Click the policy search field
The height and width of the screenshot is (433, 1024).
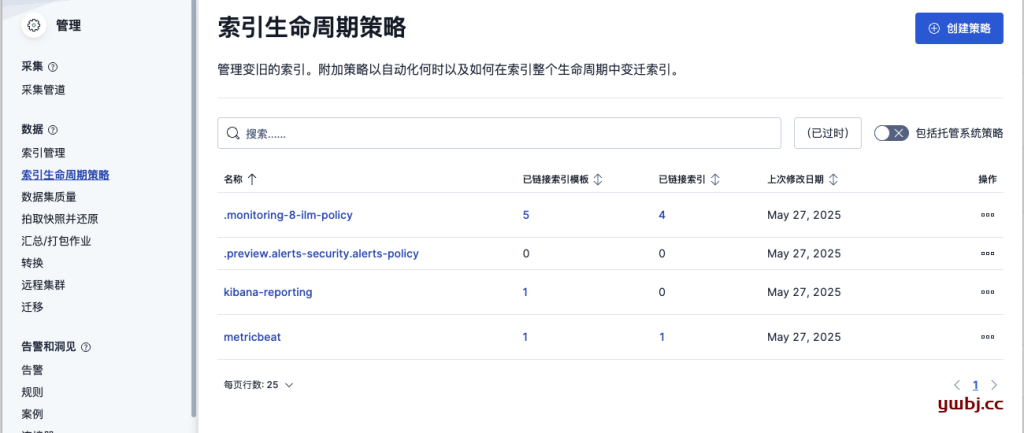coord(499,133)
